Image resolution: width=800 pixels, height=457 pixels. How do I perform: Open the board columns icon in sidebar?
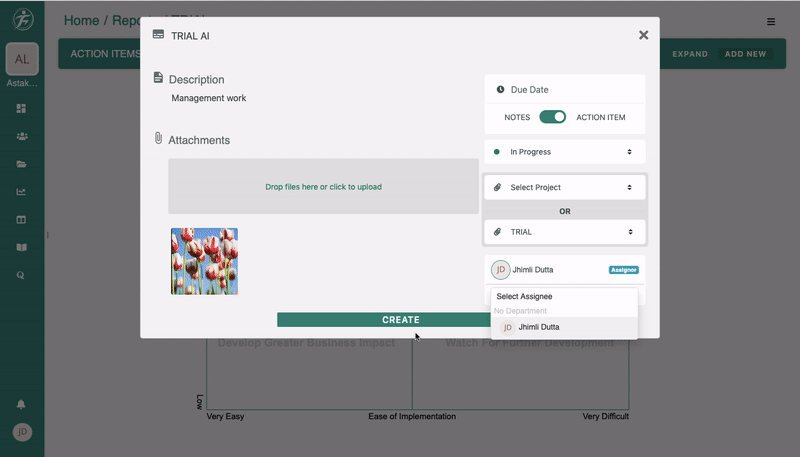(x=21, y=220)
